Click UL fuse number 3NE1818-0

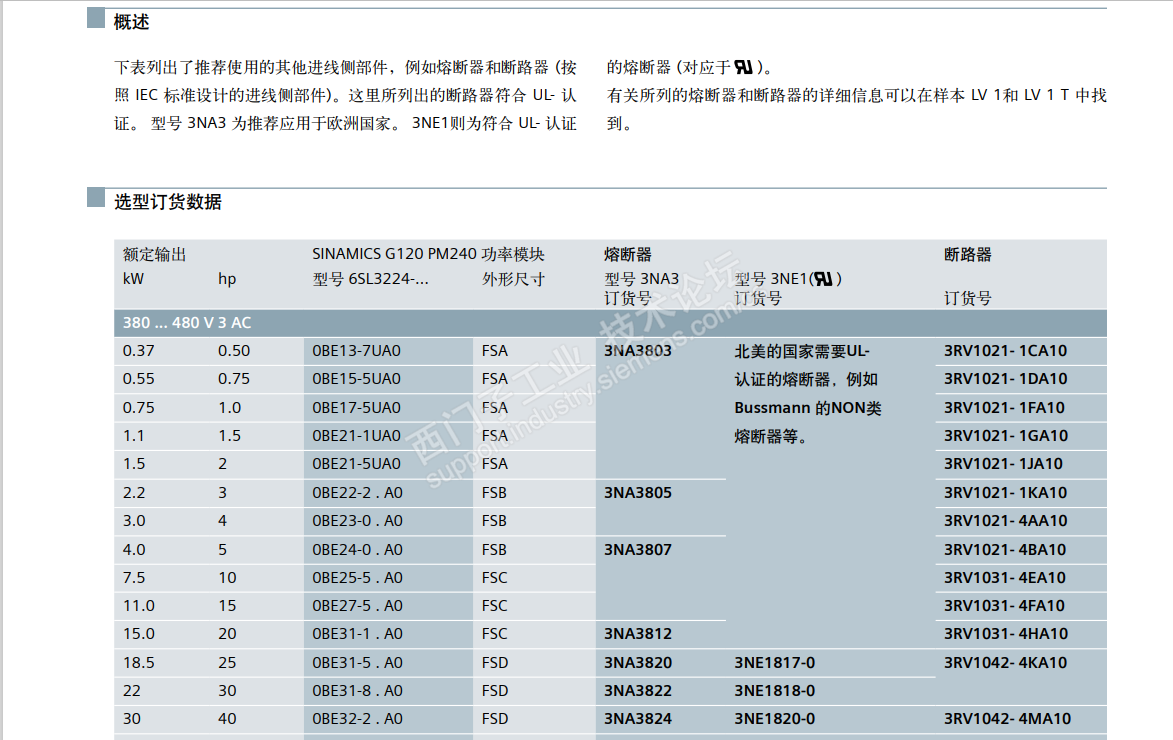[774, 691]
